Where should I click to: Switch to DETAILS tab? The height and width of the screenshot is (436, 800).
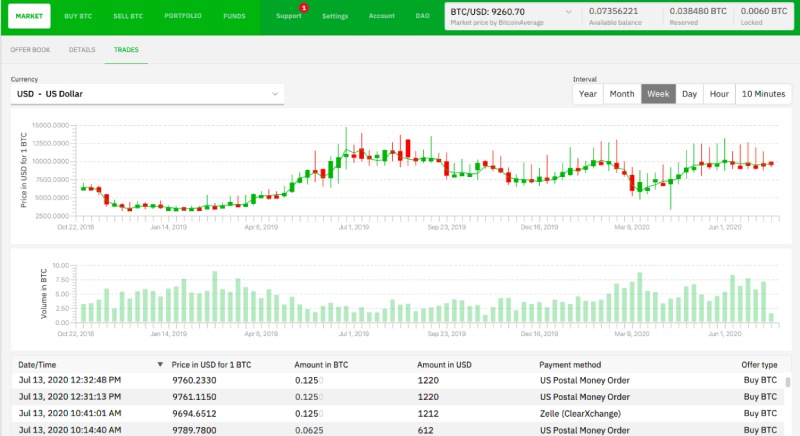82,49
